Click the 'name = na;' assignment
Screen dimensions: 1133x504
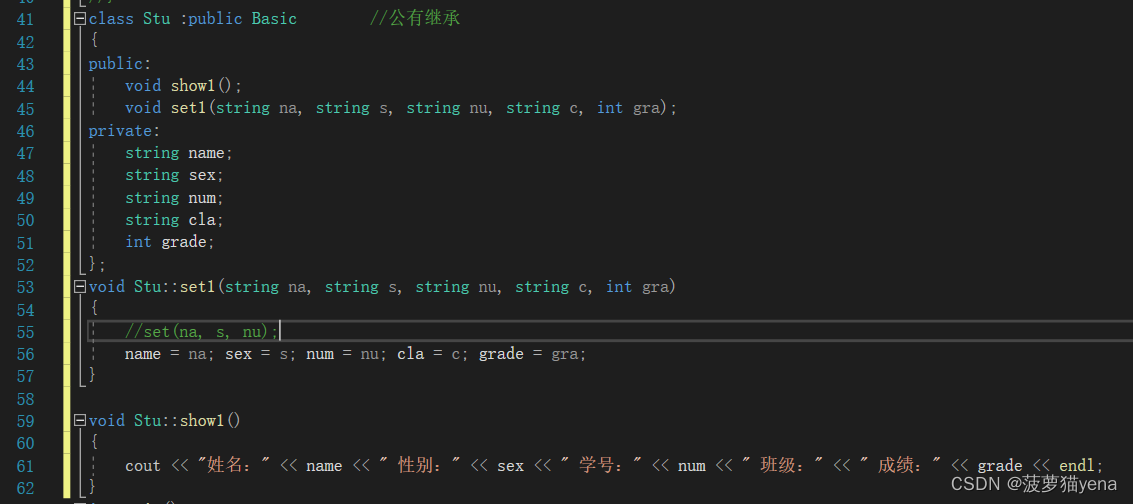(x=170, y=354)
